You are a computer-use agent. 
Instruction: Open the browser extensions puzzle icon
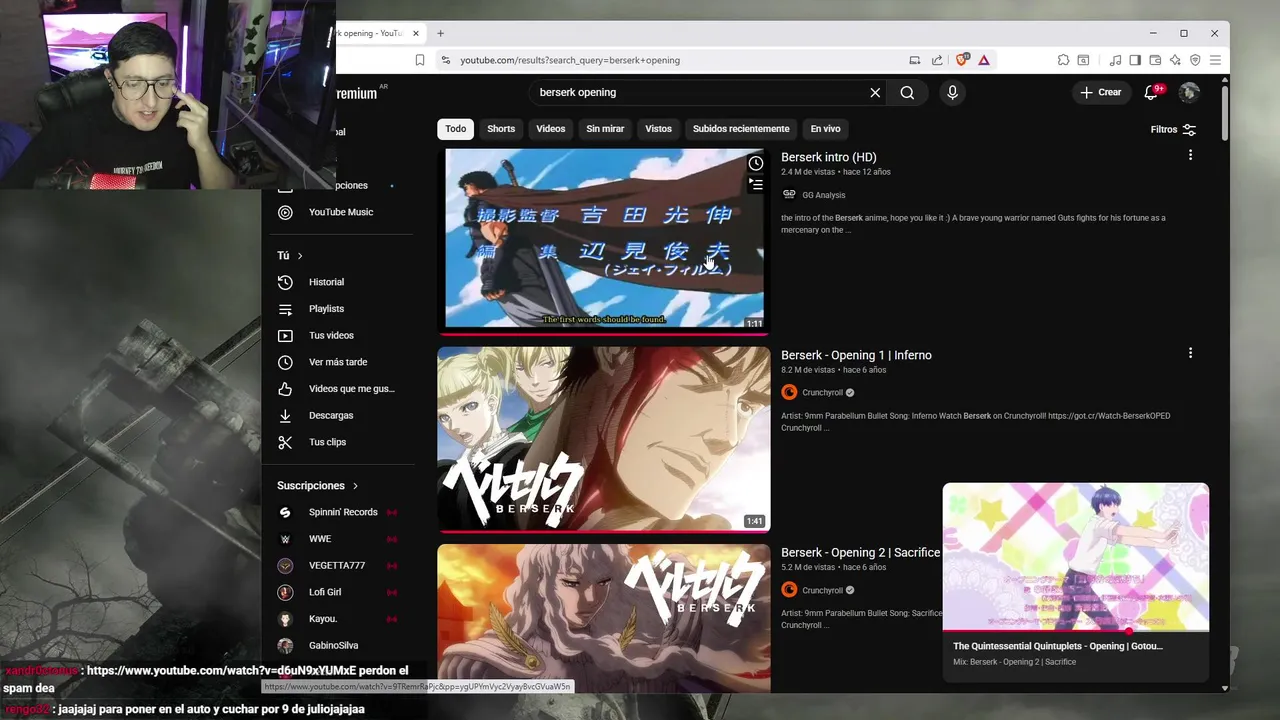point(1063,60)
